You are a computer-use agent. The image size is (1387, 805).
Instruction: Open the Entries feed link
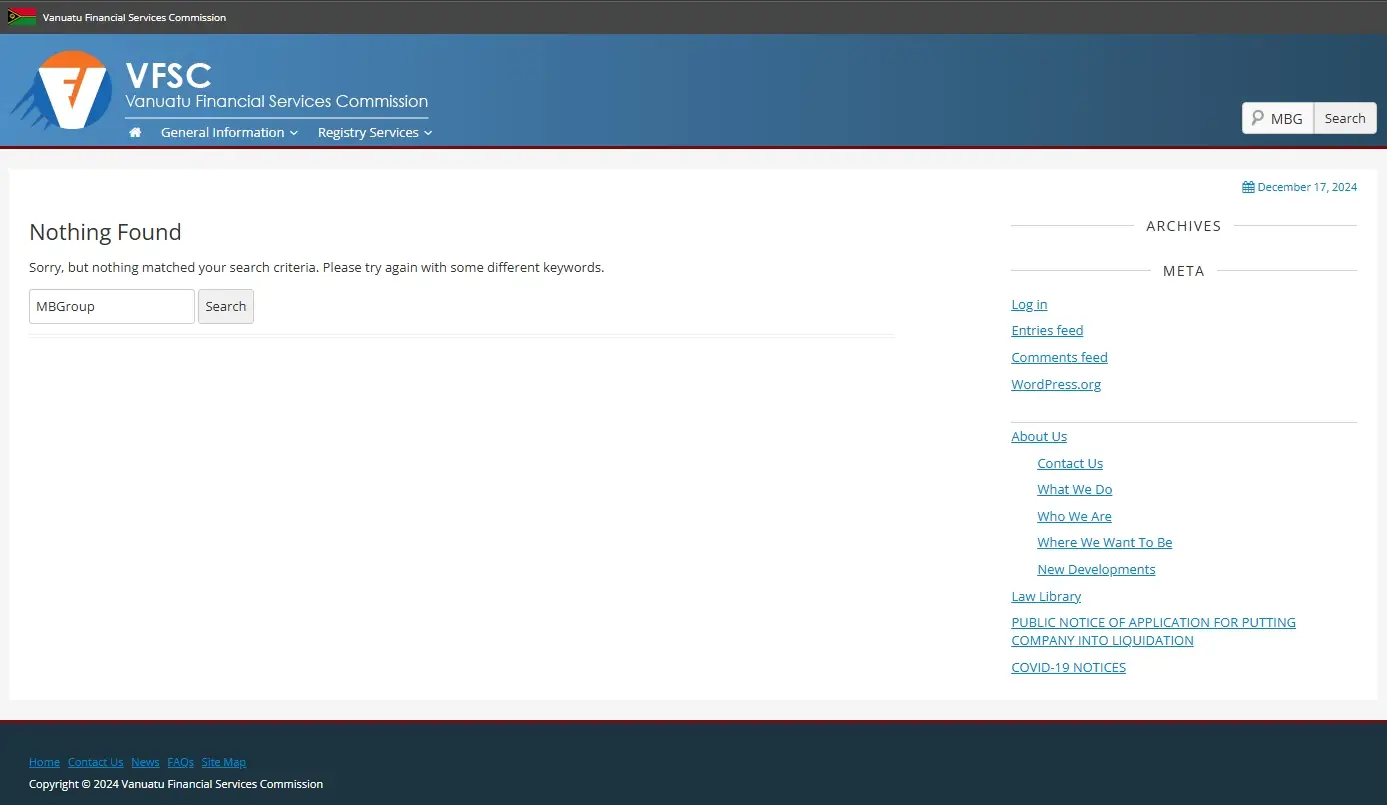(1047, 330)
